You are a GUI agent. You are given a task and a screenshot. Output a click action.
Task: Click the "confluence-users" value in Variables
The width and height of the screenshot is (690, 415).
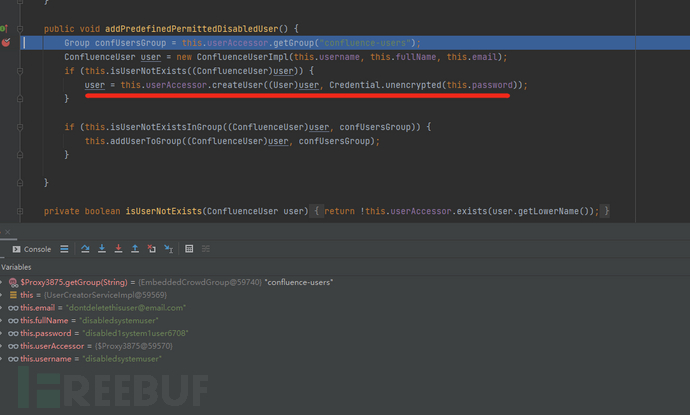click(x=299, y=283)
